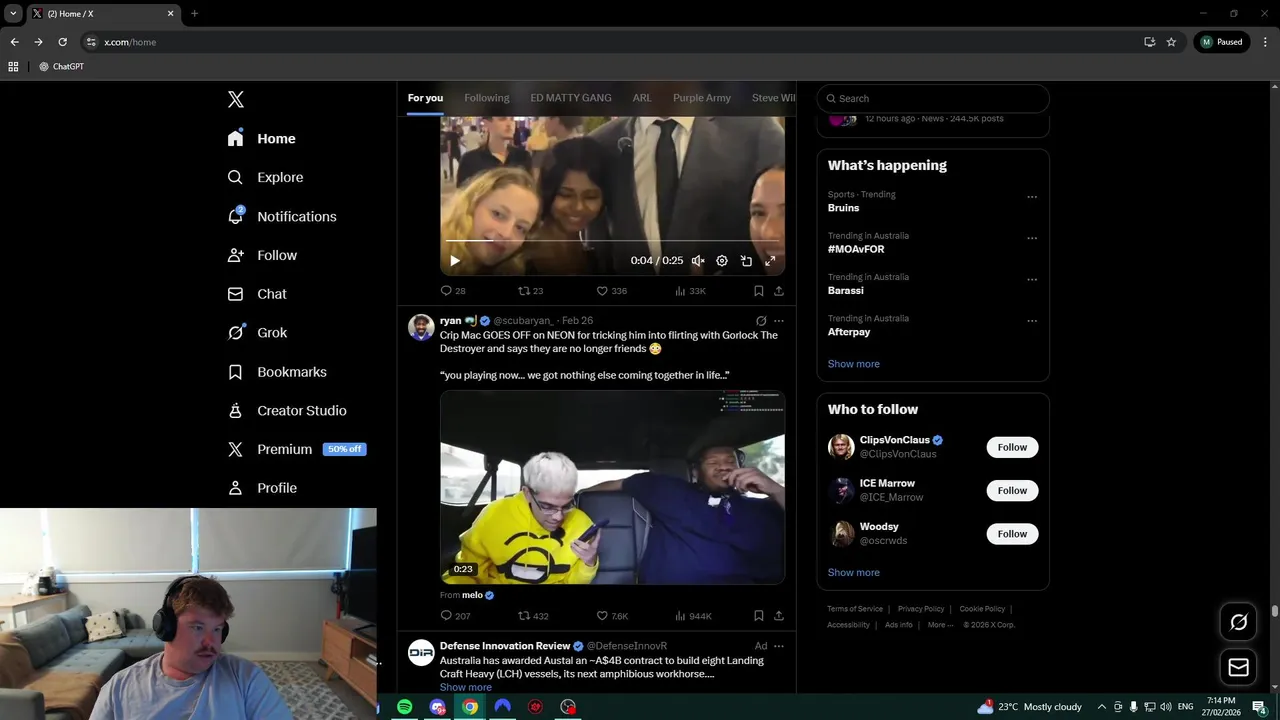Like the post with 336 likes
Screen dimensions: 1280x720
tap(611, 291)
